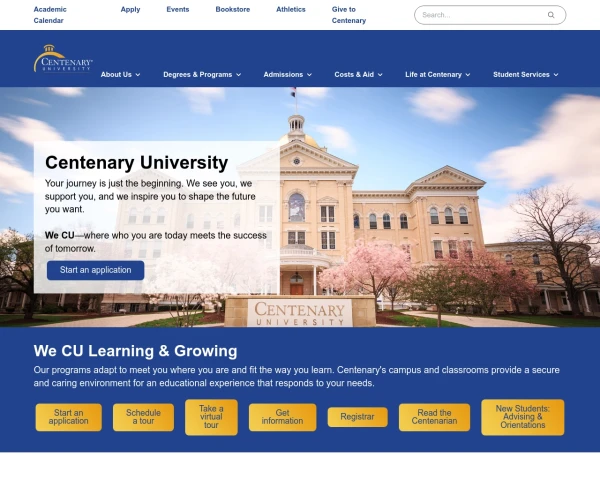The image size is (600, 480).
Task: Click the Get information button
Action: pos(282,417)
